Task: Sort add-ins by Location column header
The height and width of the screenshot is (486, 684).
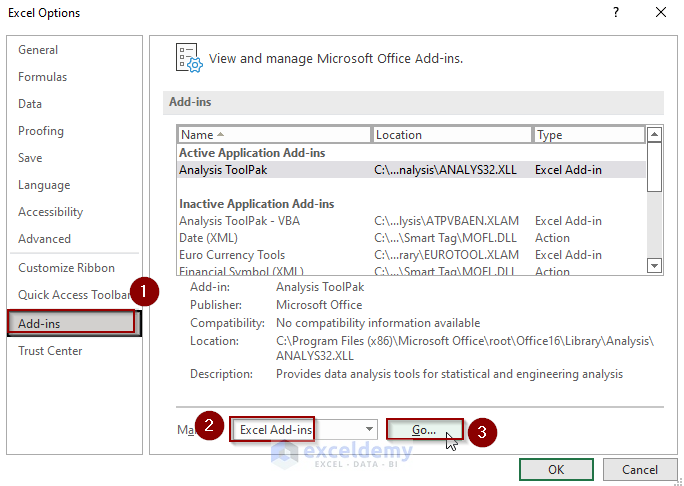Action: pos(451,135)
